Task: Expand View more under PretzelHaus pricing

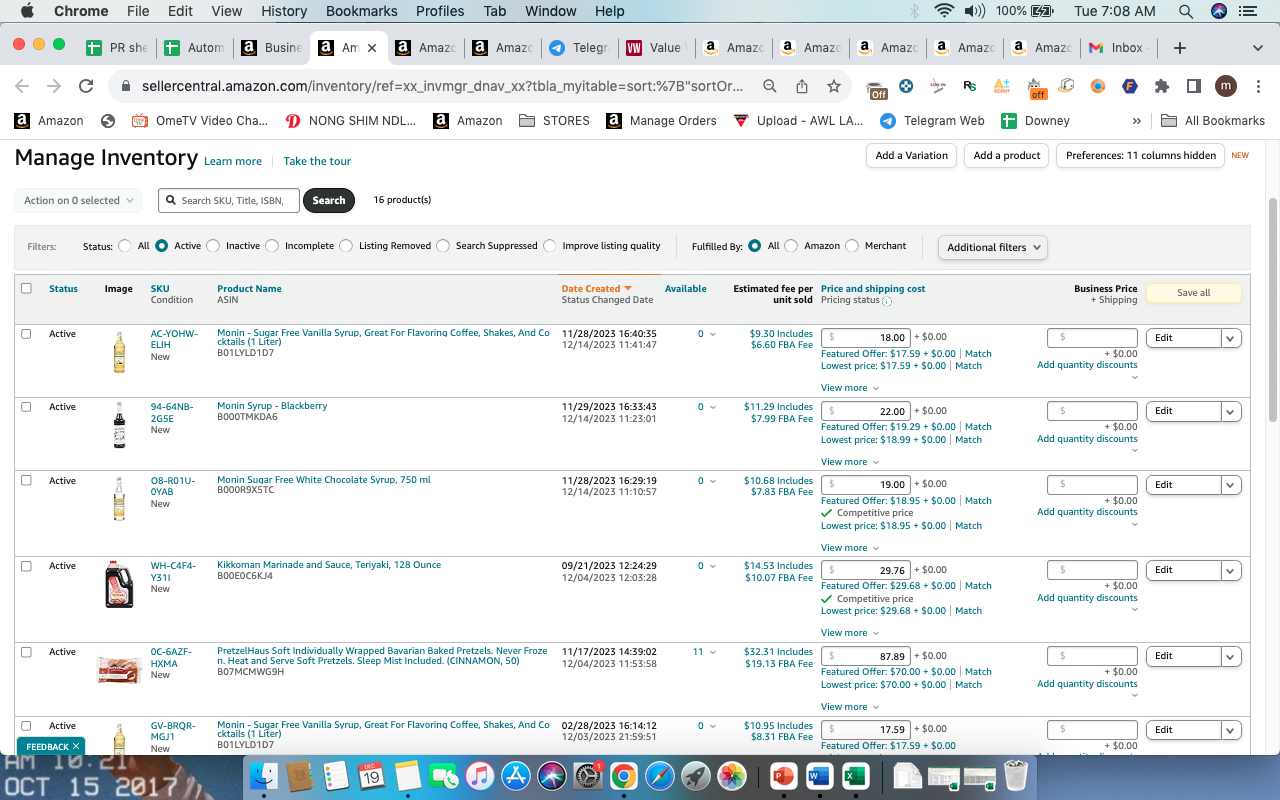Action: (850, 707)
